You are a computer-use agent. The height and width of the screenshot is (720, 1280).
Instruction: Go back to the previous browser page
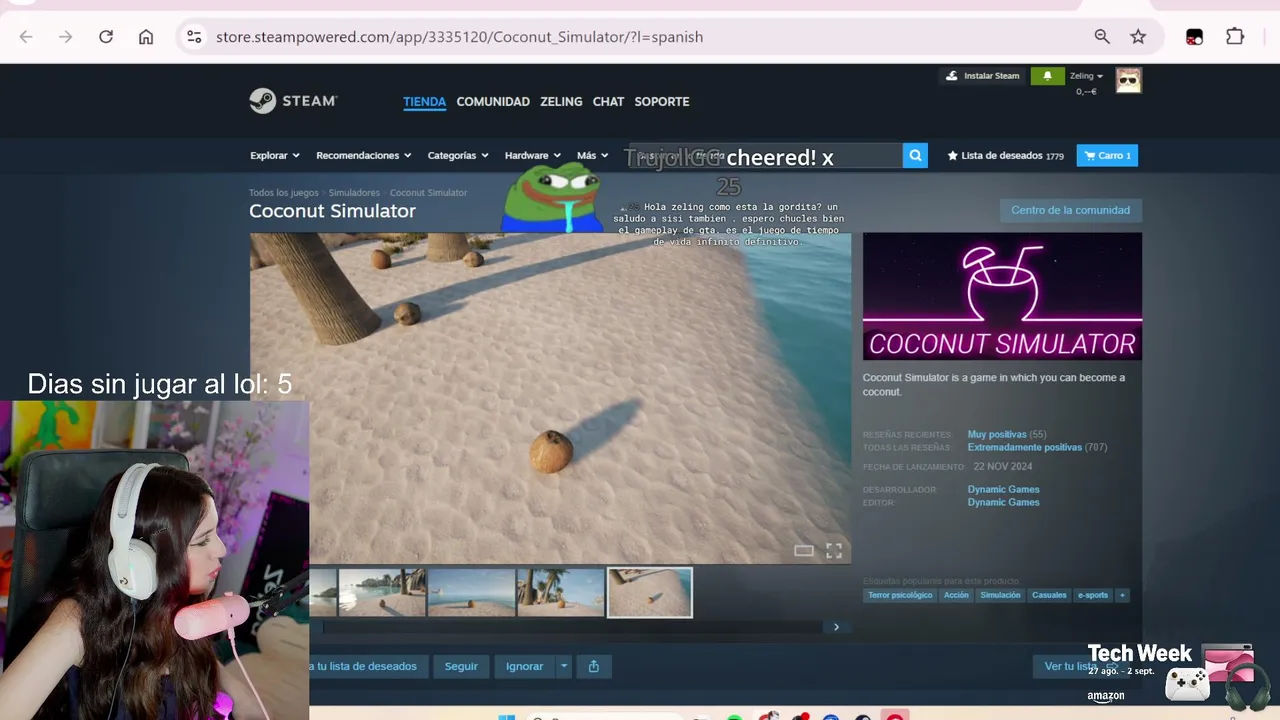tap(26, 37)
